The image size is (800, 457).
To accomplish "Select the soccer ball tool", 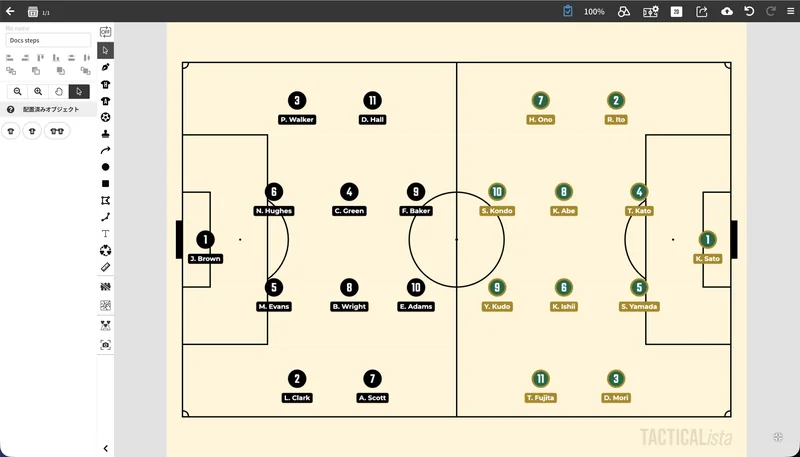I will pos(105,117).
